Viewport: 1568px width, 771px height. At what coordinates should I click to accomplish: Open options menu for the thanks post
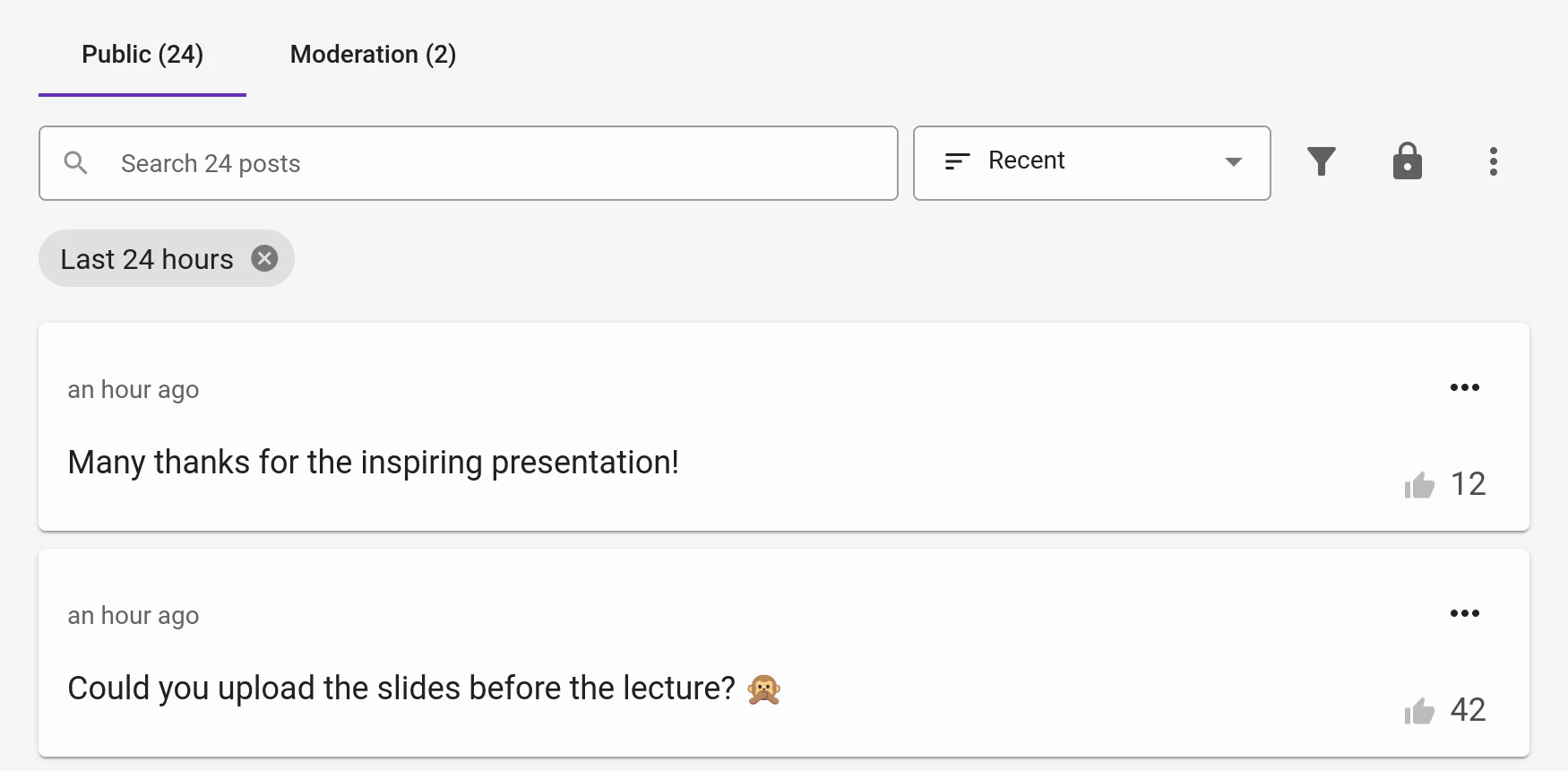point(1464,387)
